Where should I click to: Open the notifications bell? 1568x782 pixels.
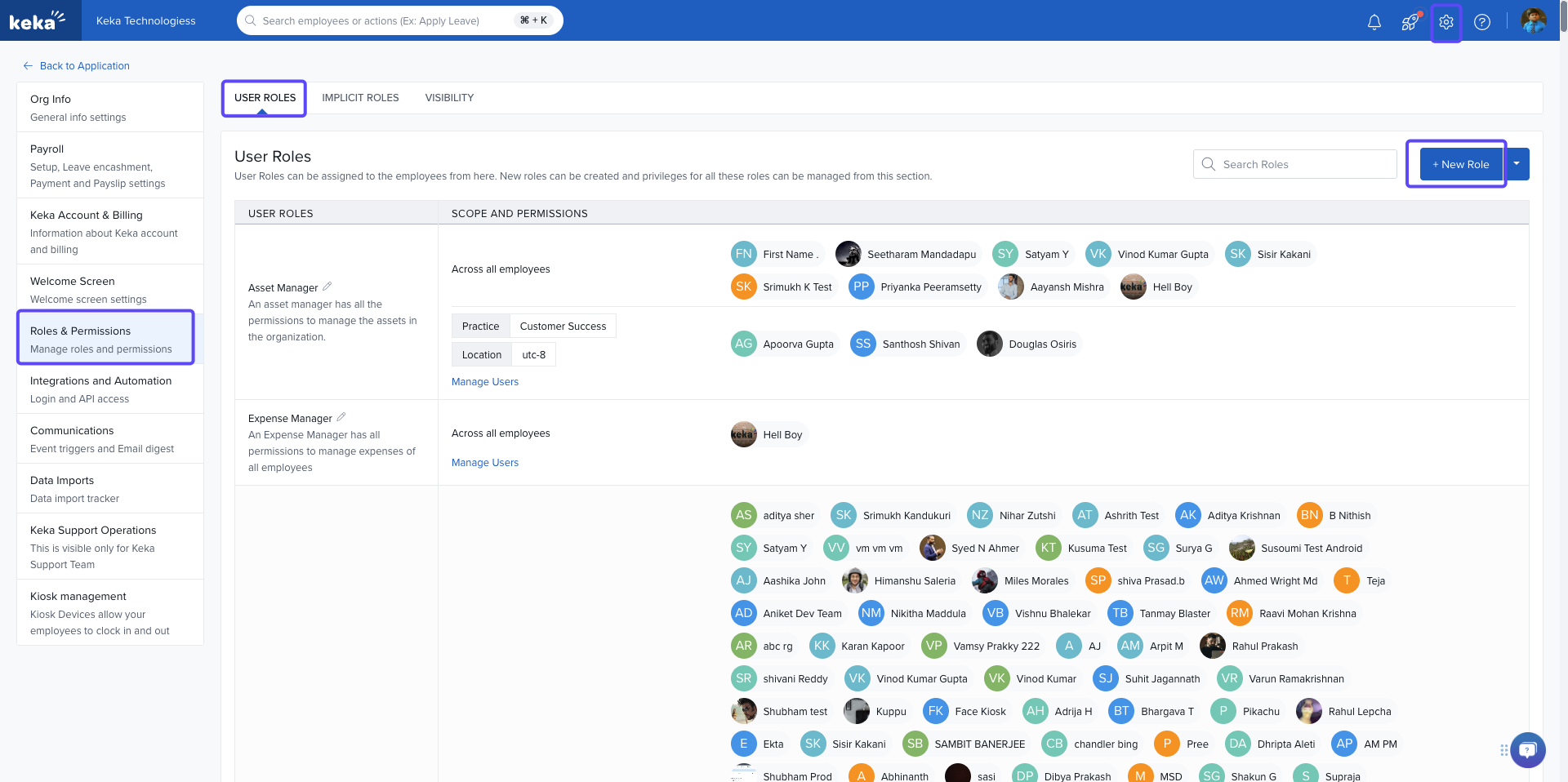tap(1374, 22)
